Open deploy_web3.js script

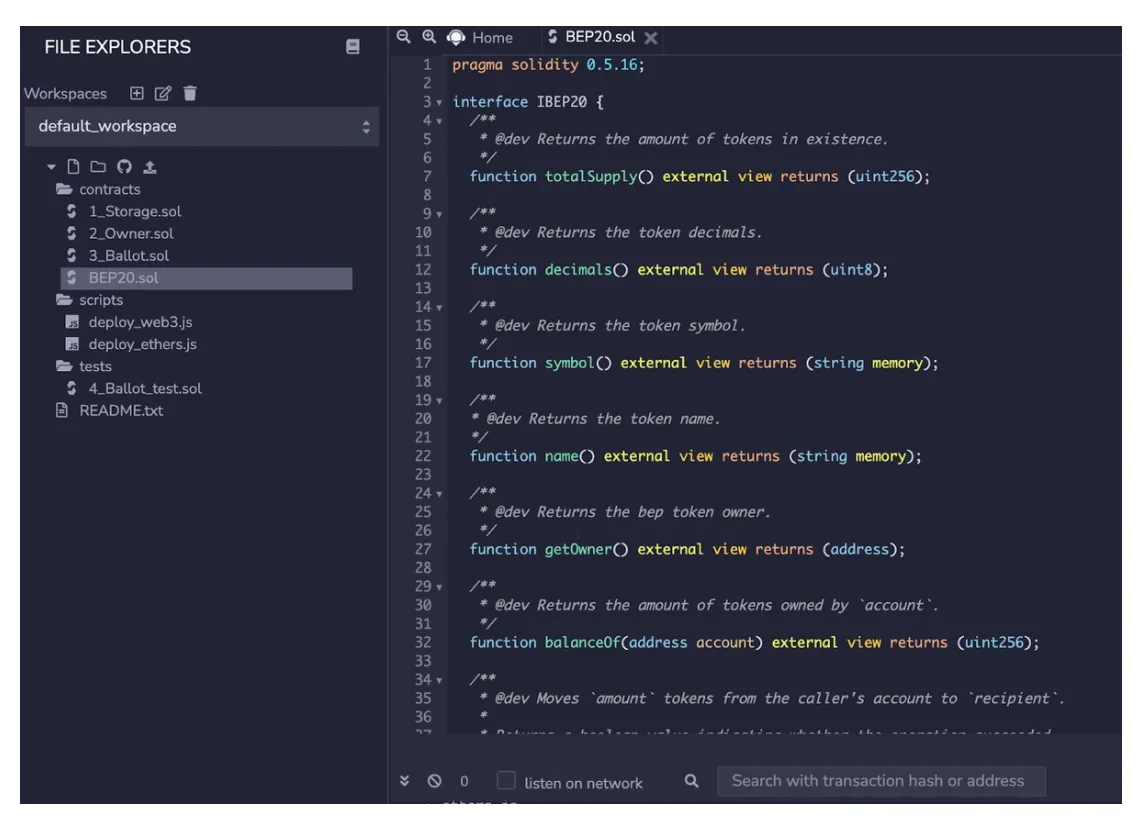pos(141,322)
